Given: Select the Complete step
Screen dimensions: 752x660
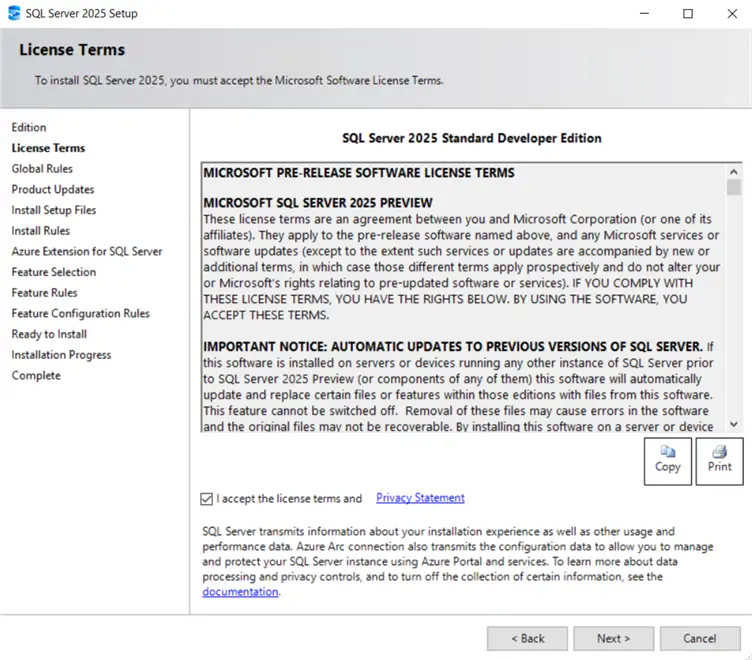Looking at the screenshot, I should [36, 375].
